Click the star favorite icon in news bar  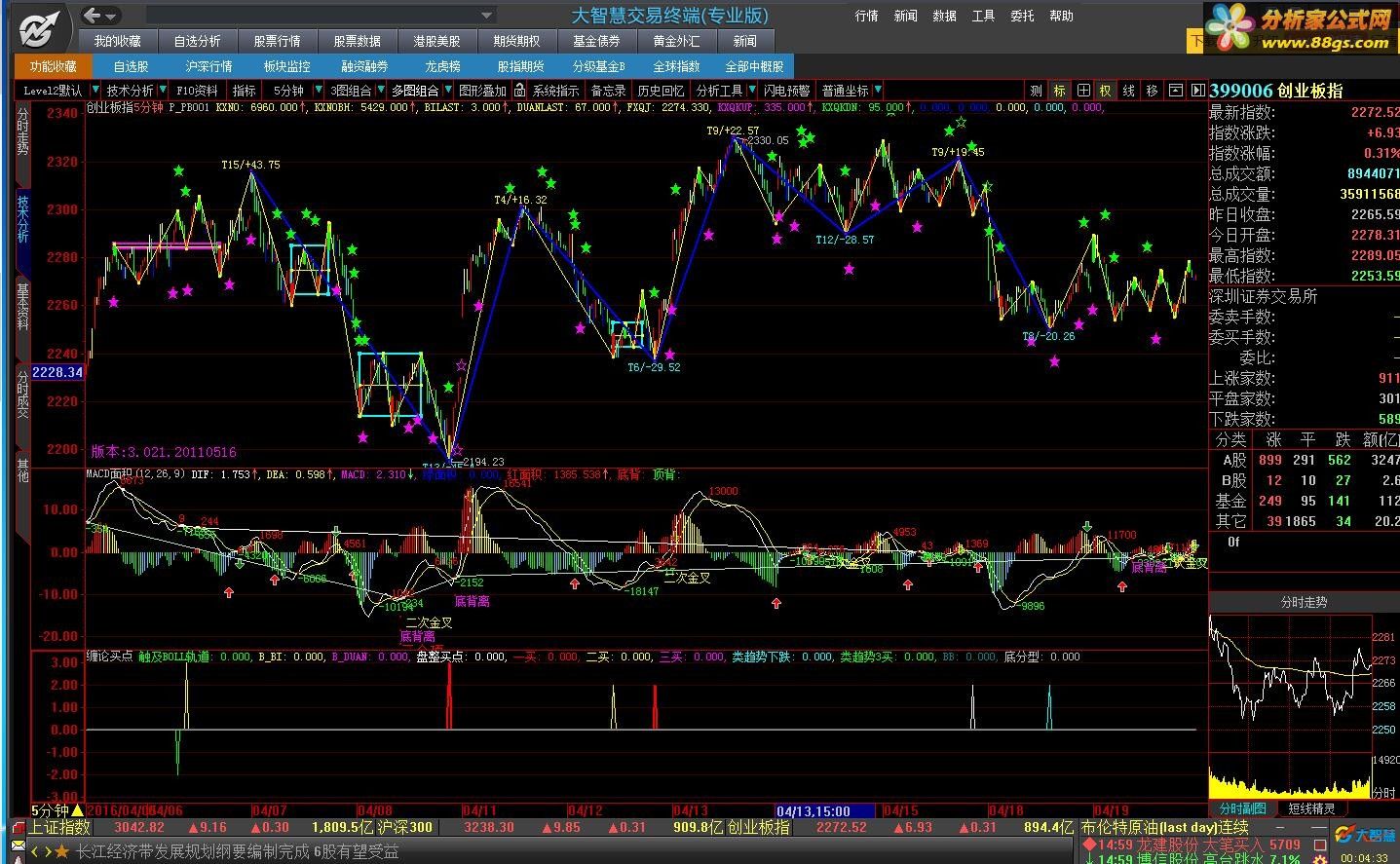point(61,851)
